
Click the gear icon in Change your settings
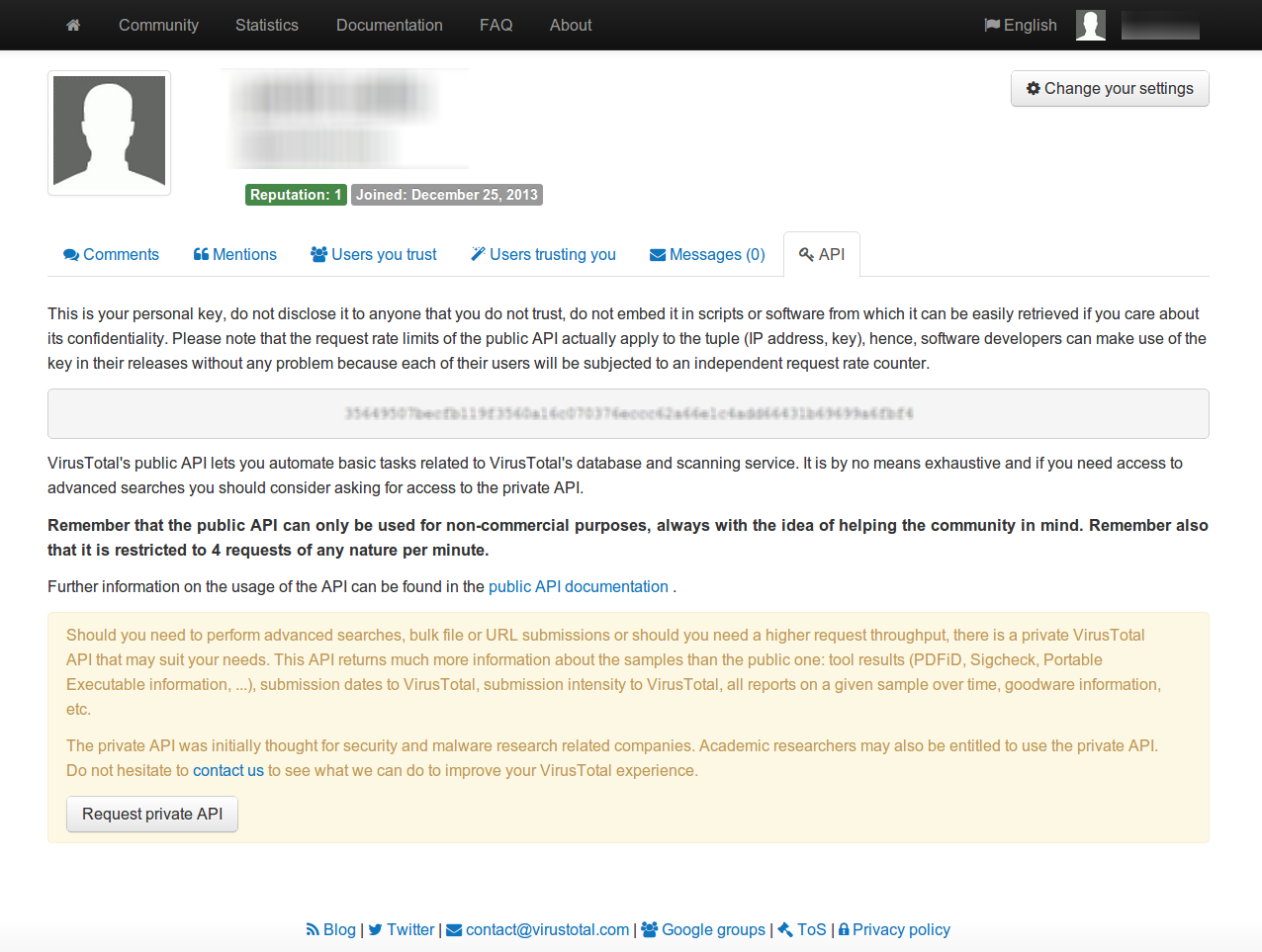[x=1034, y=88]
